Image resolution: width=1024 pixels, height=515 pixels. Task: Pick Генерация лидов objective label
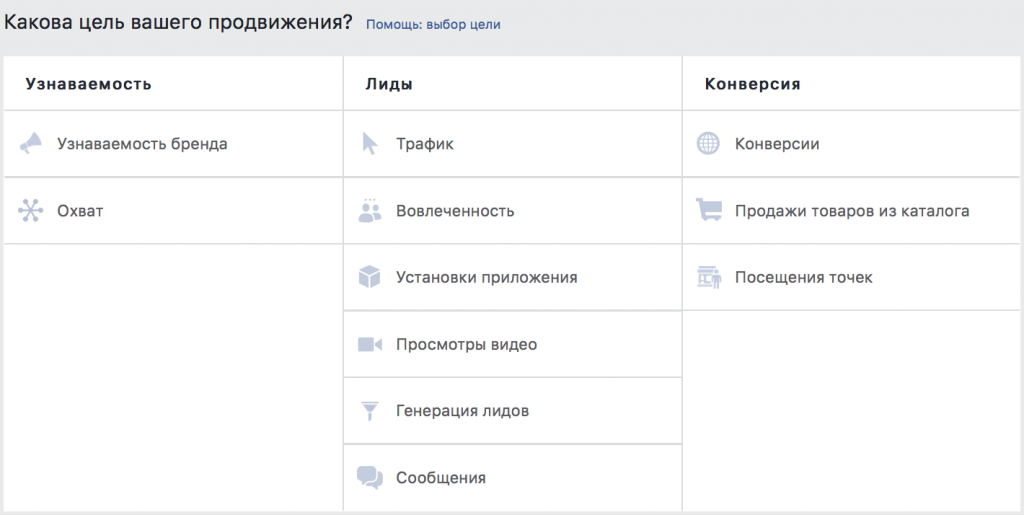tap(462, 411)
